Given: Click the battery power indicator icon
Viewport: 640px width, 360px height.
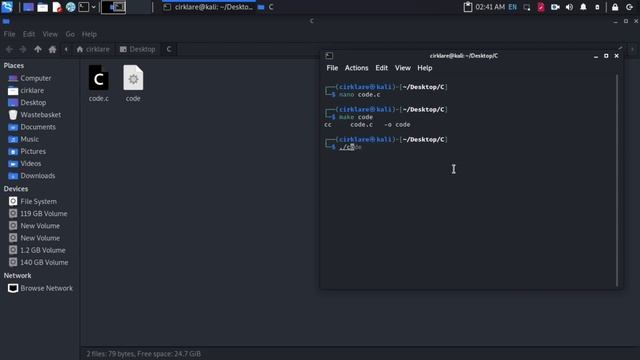Looking at the screenshot, I should (597, 7).
